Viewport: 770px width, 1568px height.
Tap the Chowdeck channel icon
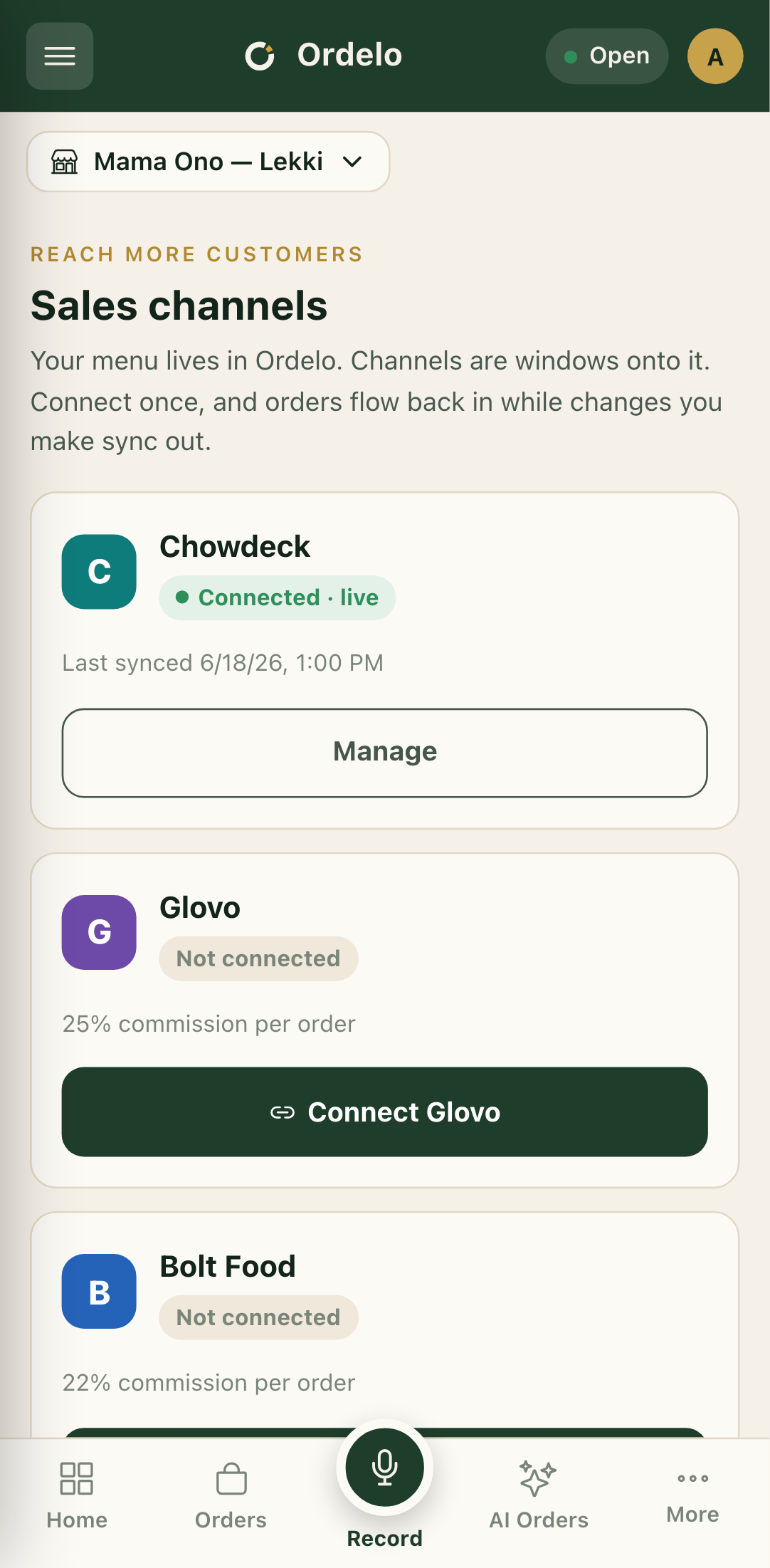[x=99, y=572]
